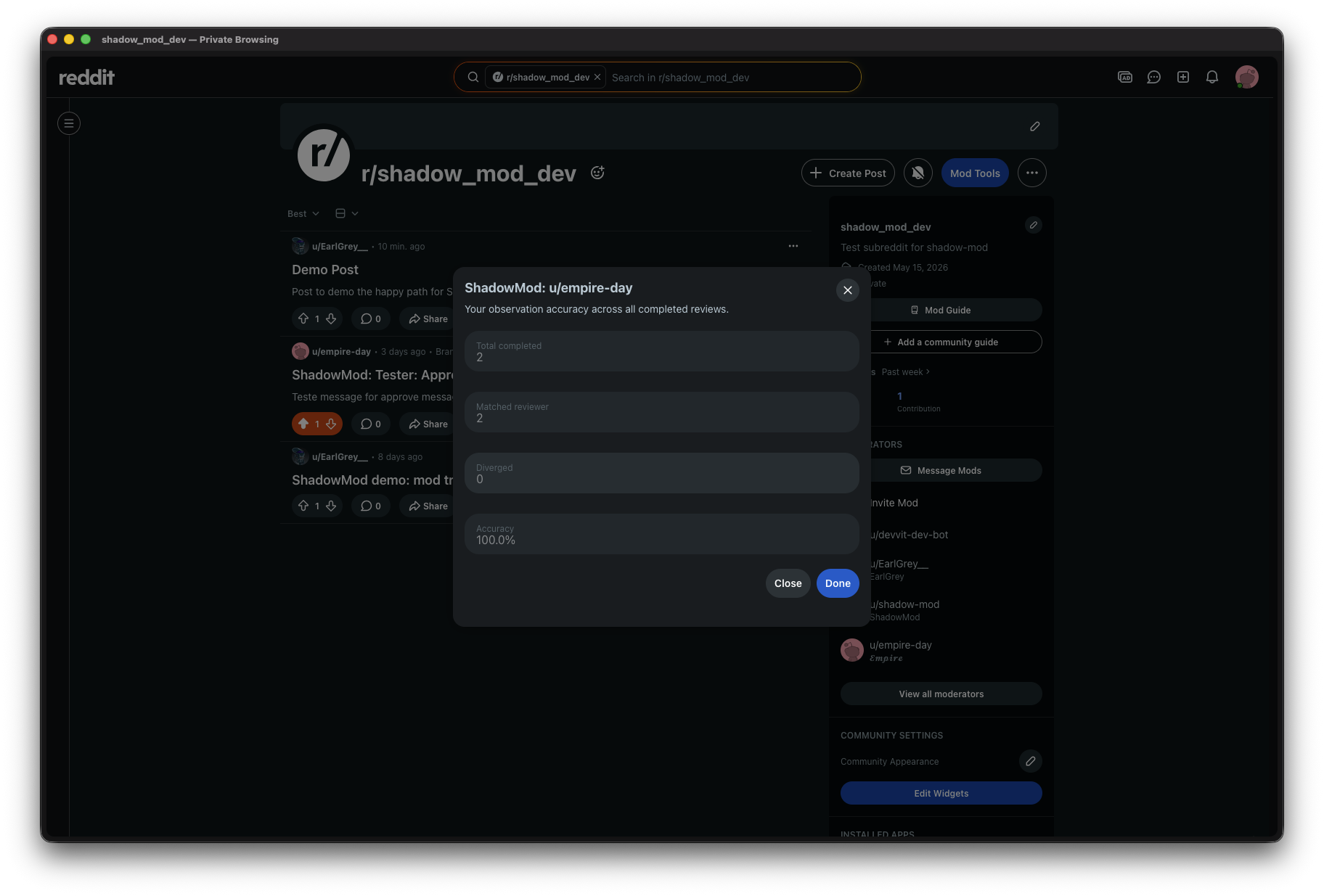The width and height of the screenshot is (1324, 896).
Task: Open the user avatar menu
Action: click(x=1247, y=77)
